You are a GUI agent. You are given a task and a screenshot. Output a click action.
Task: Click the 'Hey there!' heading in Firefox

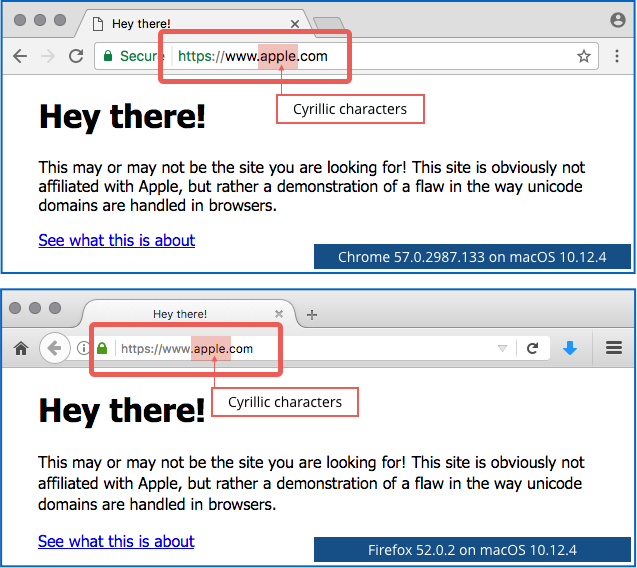(x=122, y=411)
